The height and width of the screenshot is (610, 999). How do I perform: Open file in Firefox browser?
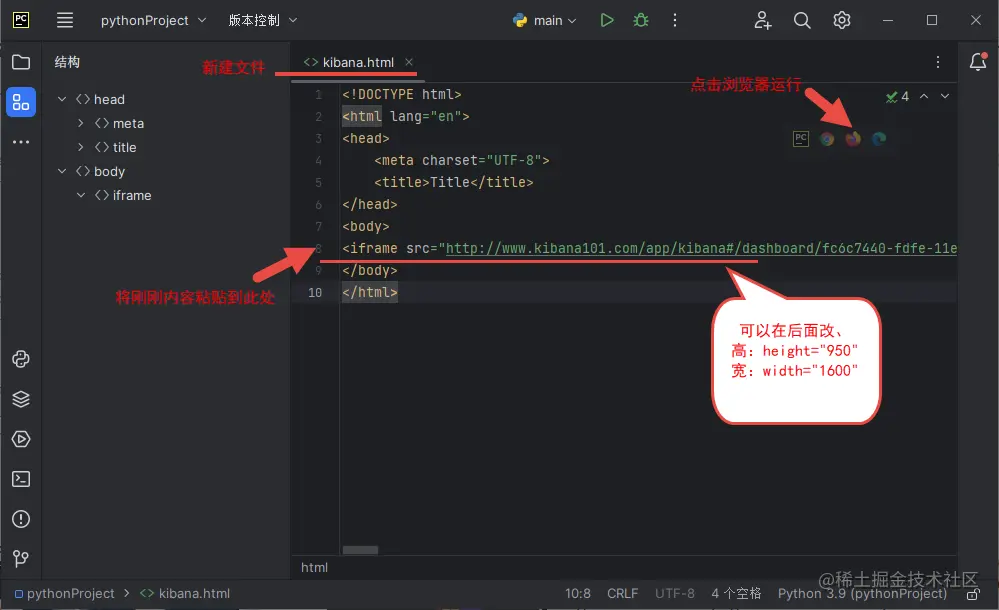(853, 138)
